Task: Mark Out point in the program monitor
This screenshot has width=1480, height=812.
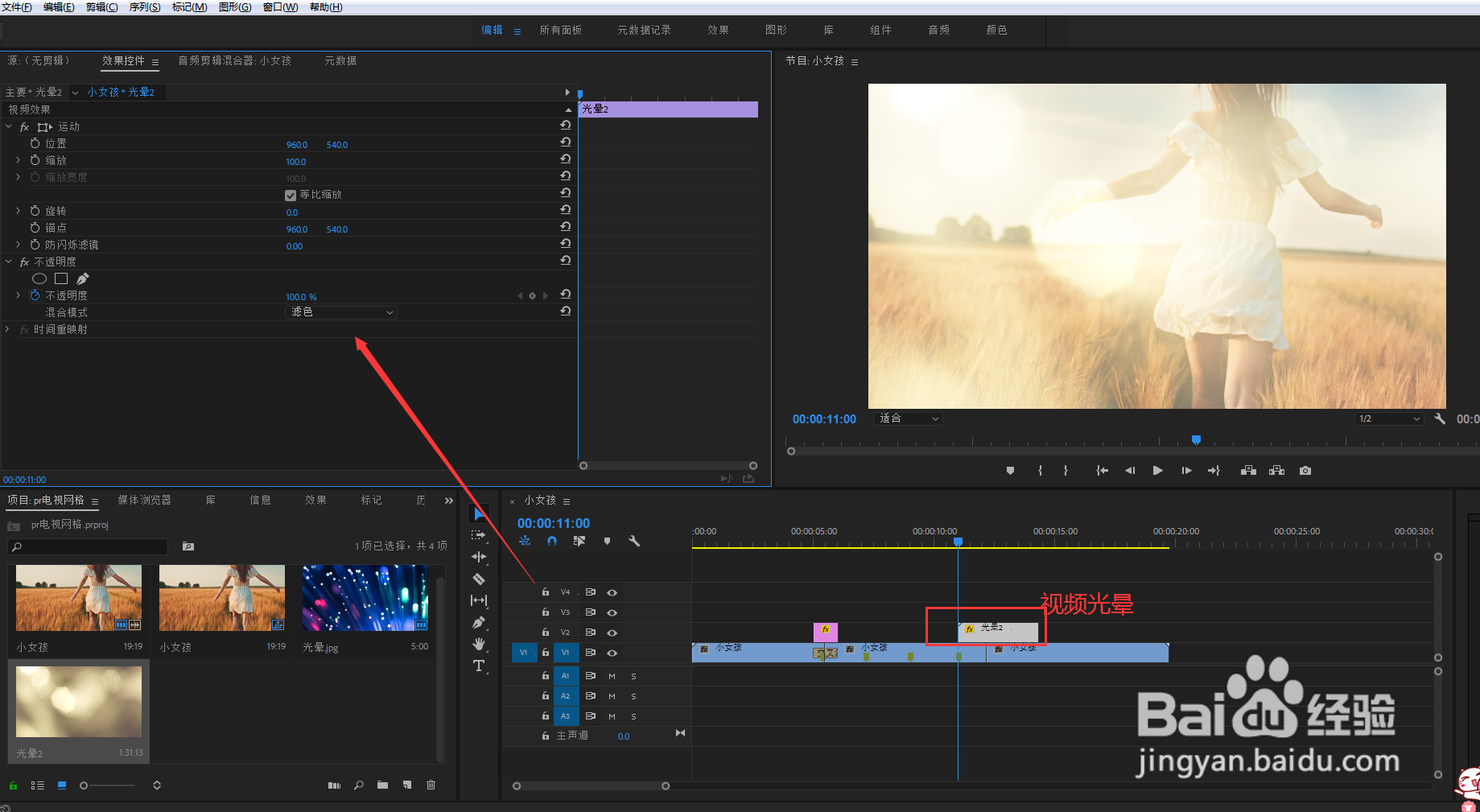Action: coord(1066,471)
